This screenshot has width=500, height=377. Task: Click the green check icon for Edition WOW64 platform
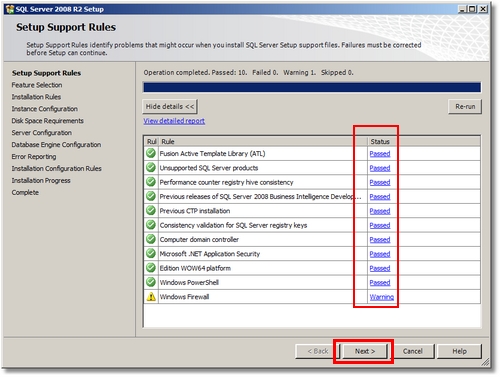(x=151, y=268)
